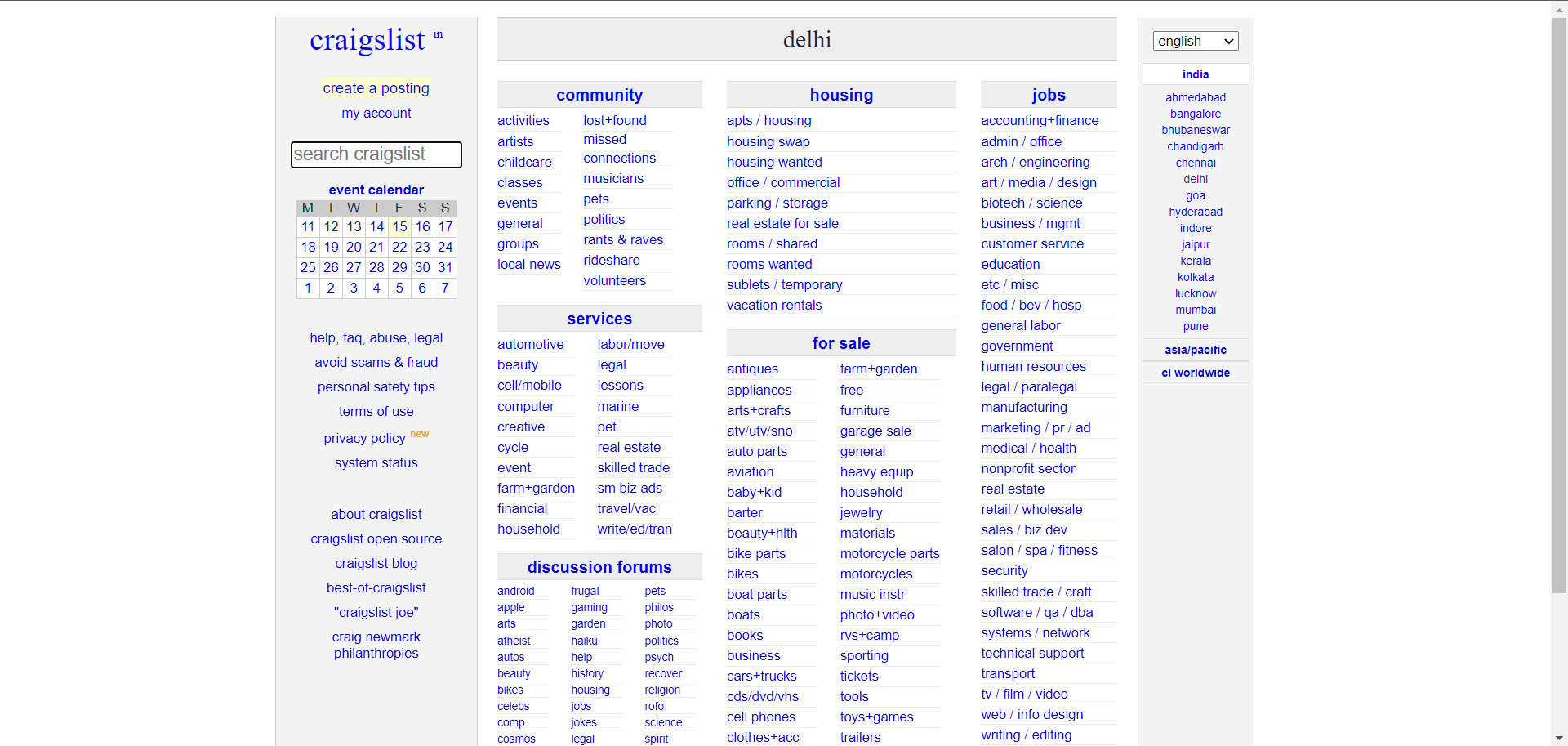
Task: Open the english language dropdown
Action: (x=1196, y=41)
